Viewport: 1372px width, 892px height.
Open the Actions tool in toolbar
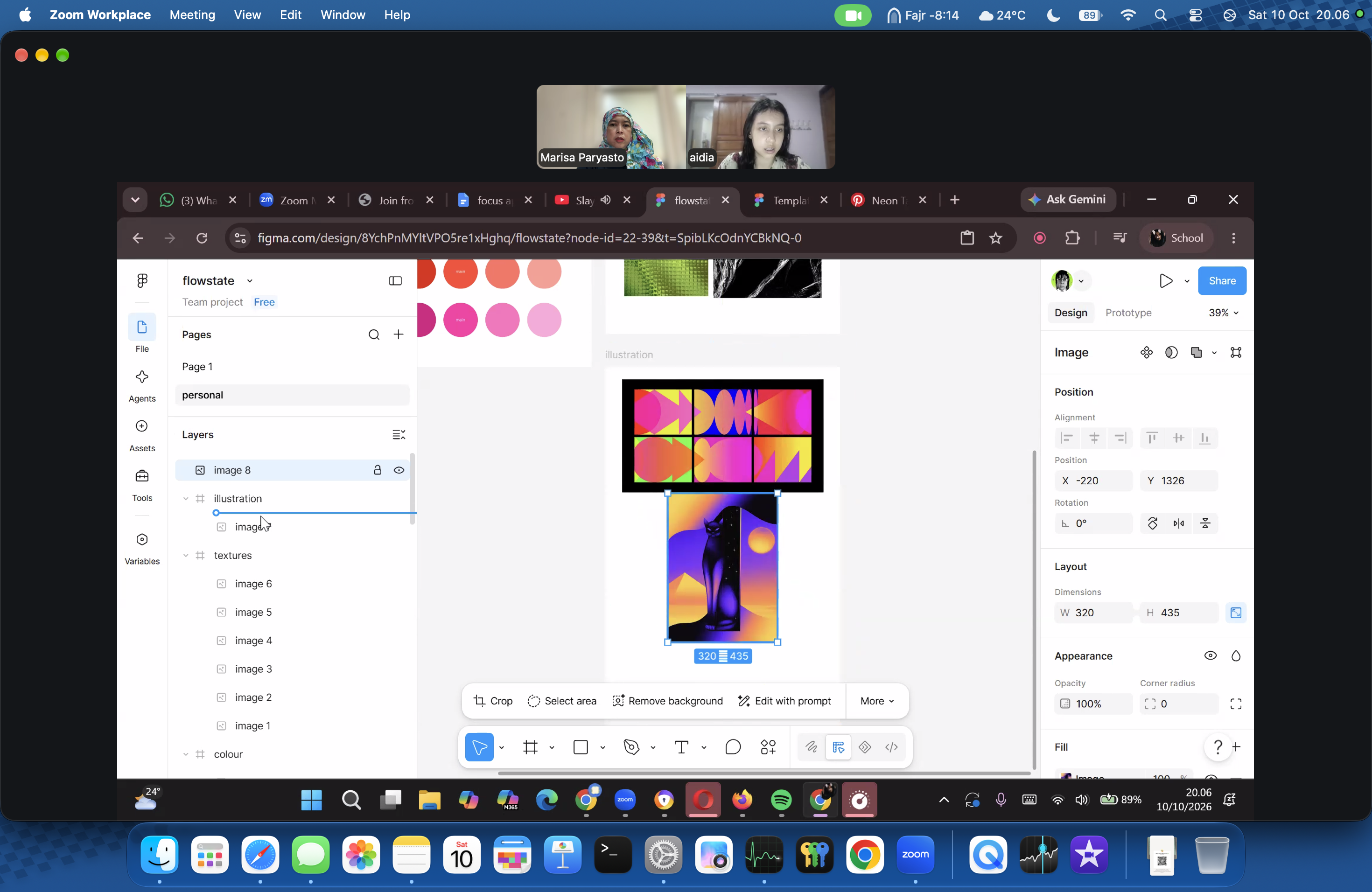coord(768,747)
